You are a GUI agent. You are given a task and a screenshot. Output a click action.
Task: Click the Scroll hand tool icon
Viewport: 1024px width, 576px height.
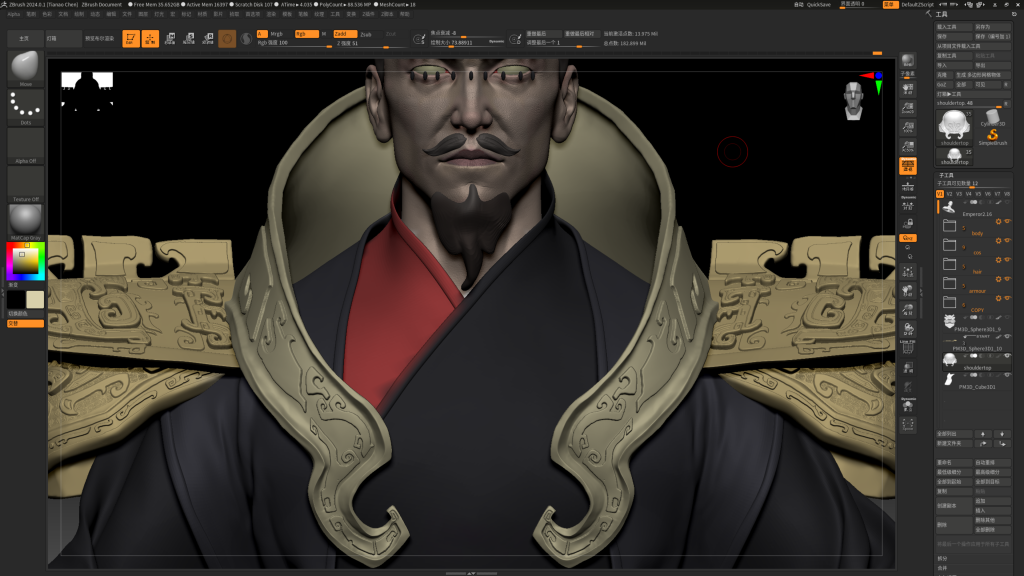point(908,88)
